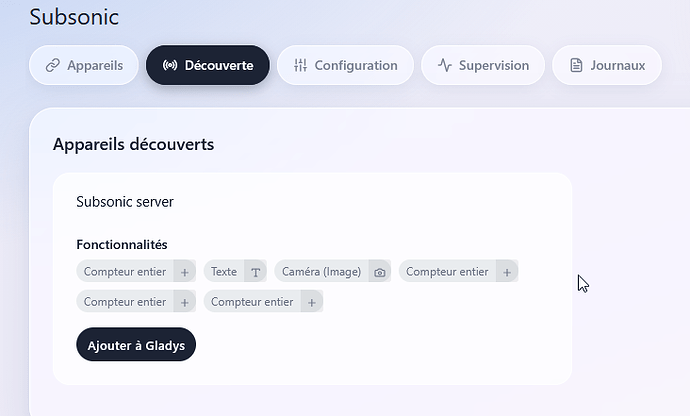Click the Appareils découverts heading
This screenshot has height=416, width=690.
(133, 144)
